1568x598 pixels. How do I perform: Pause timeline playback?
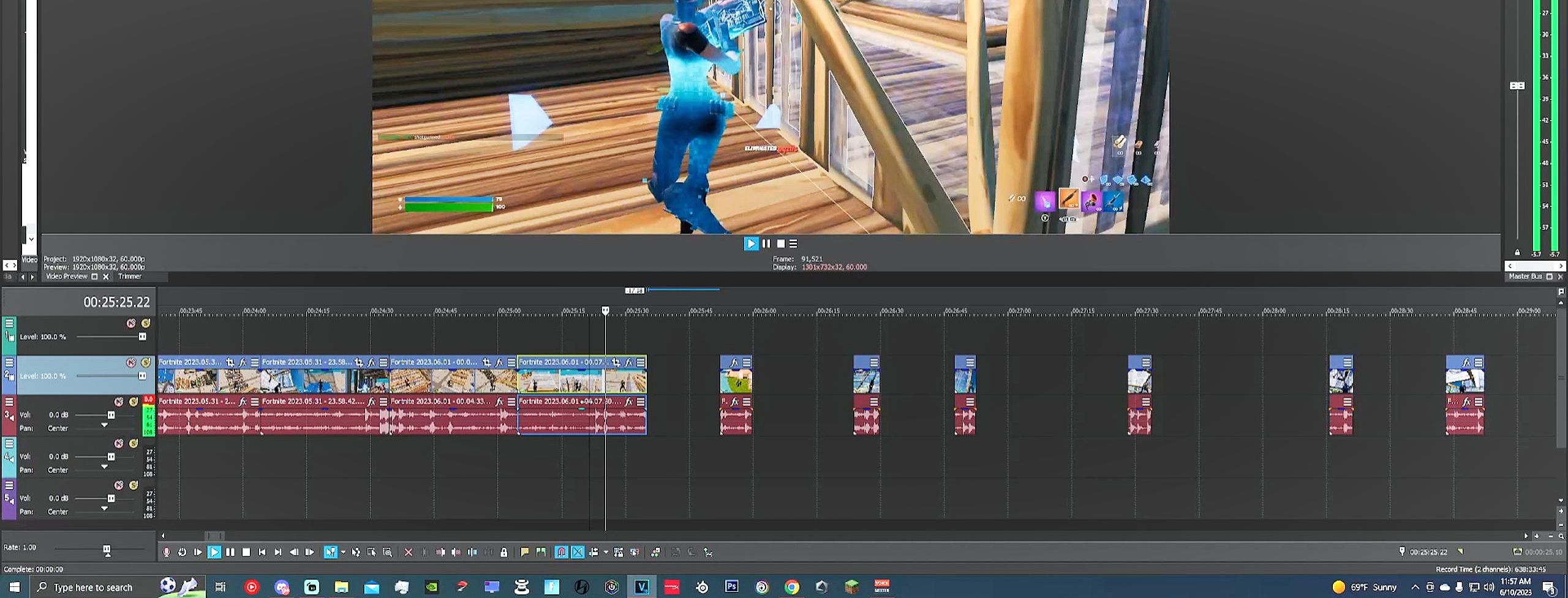click(x=230, y=552)
